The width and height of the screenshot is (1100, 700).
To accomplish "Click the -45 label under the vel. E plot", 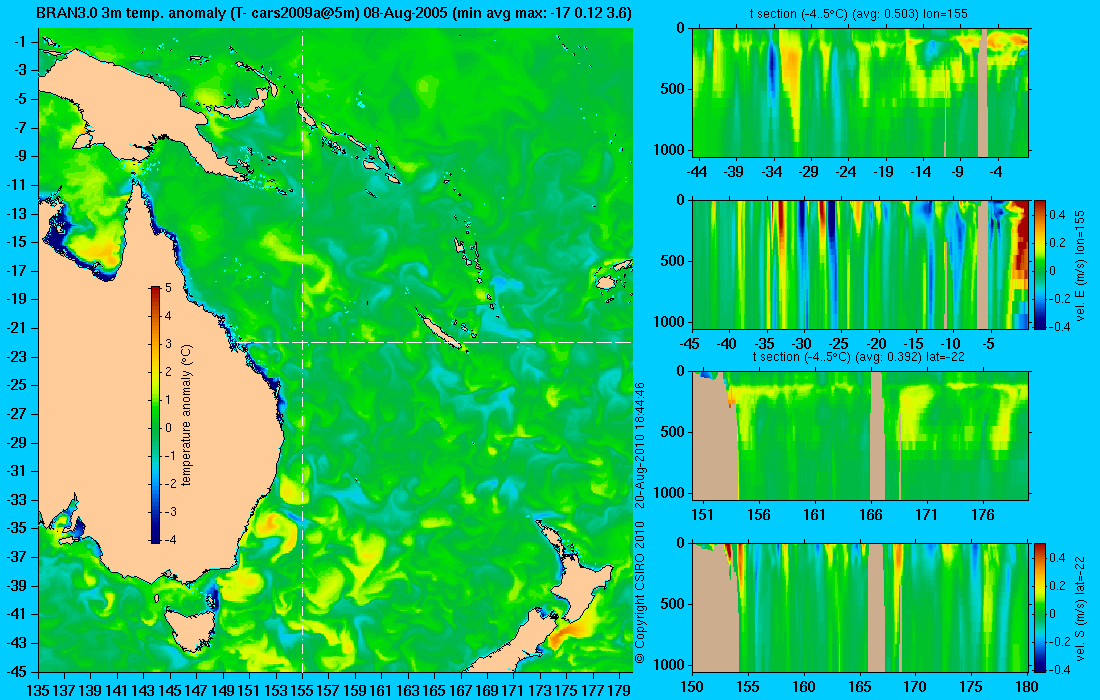I will pyautogui.click(x=690, y=344).
